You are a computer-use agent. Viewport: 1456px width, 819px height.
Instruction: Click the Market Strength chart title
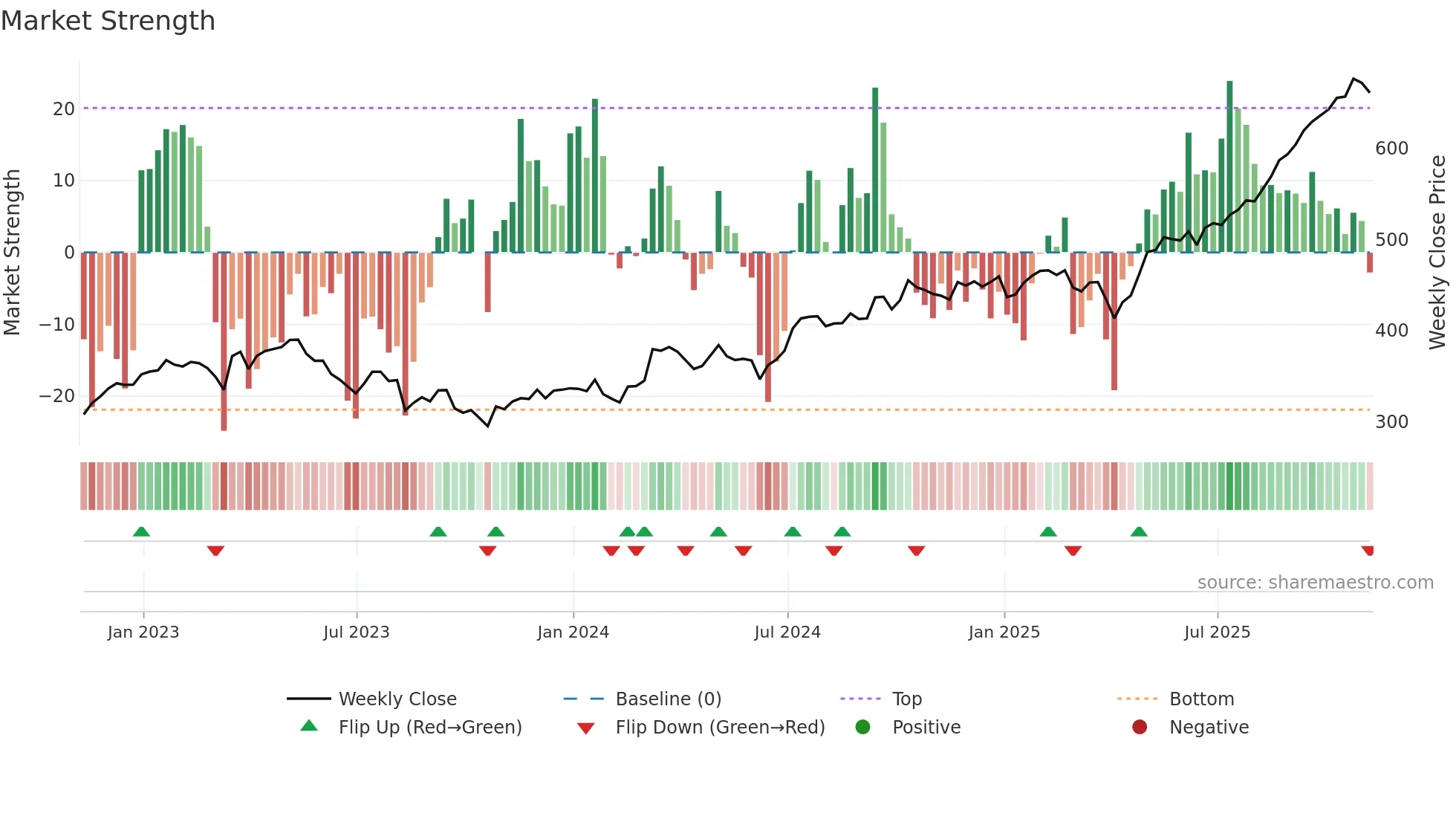[x=108, y=21]
